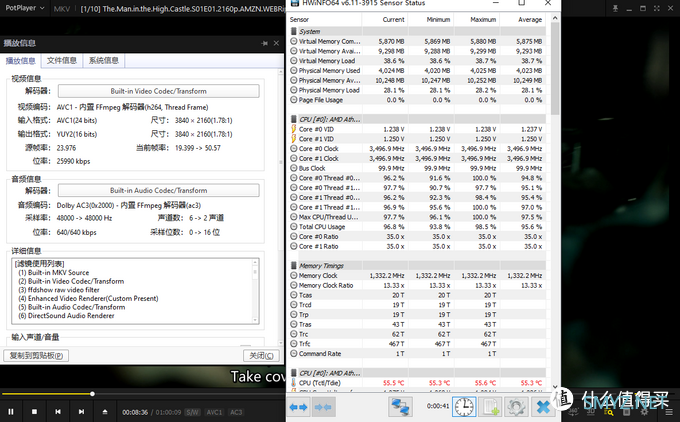Screen dimensions: 680x422
Task: Click the eject/open file icon
Action: (x=105, y=412)
